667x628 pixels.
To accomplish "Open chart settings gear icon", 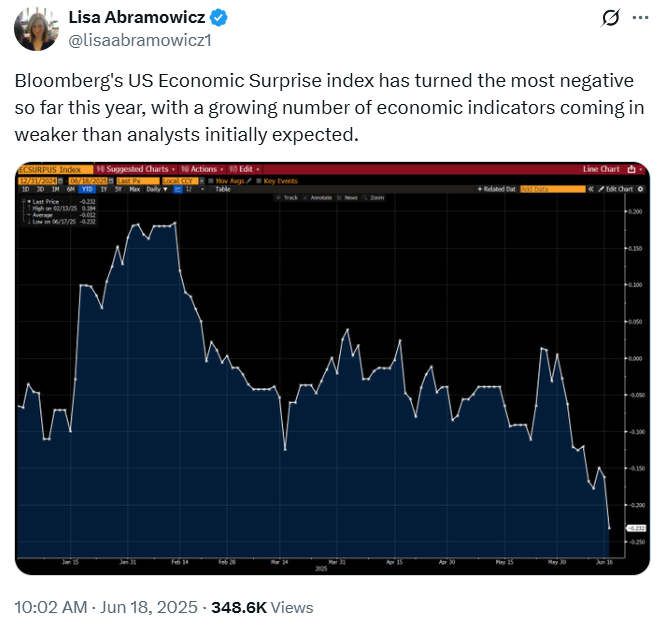I will click(640, 188).
